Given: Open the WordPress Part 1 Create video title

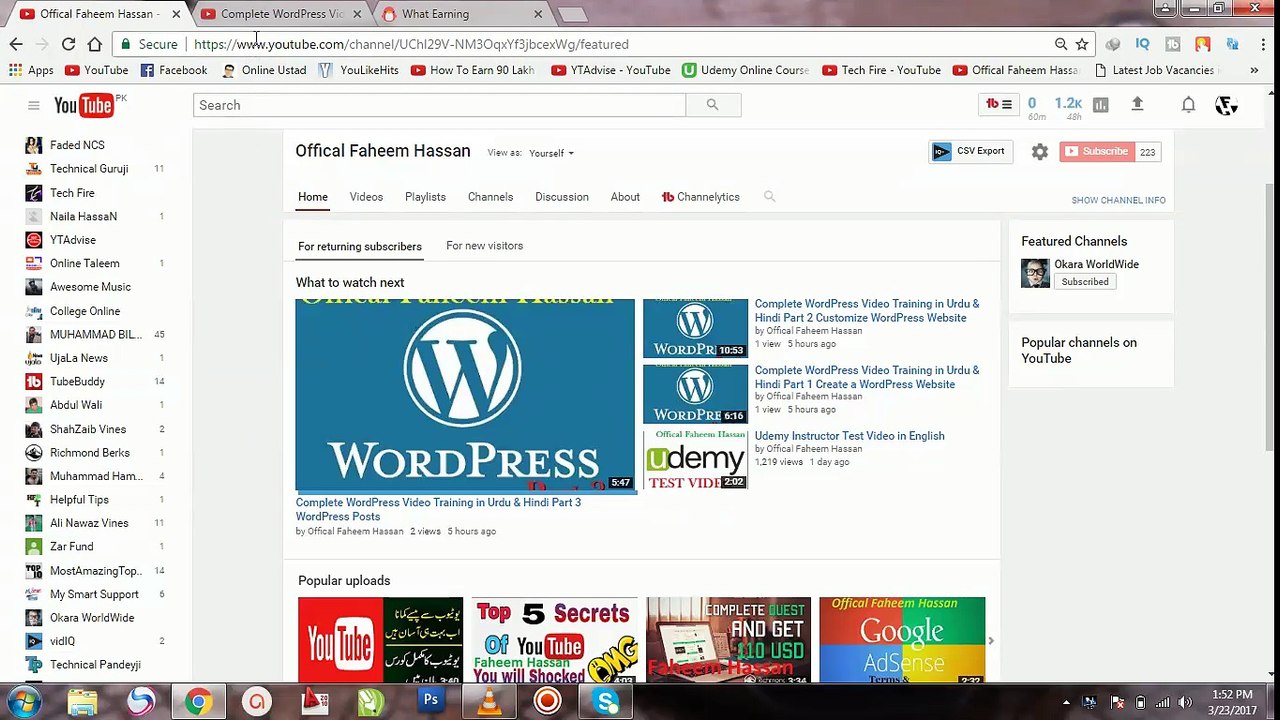Looking at the screenshot, I should click(866, 377).
